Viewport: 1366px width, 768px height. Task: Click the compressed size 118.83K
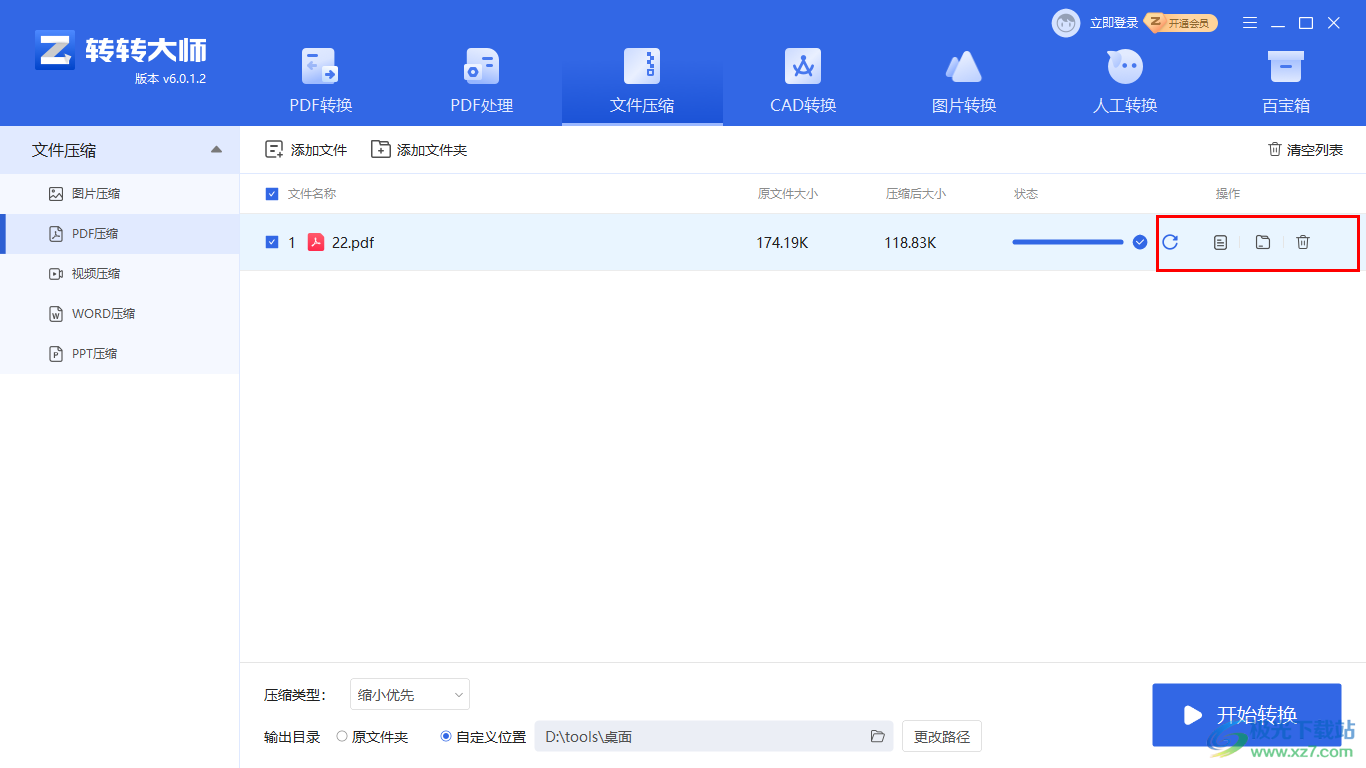910,242
